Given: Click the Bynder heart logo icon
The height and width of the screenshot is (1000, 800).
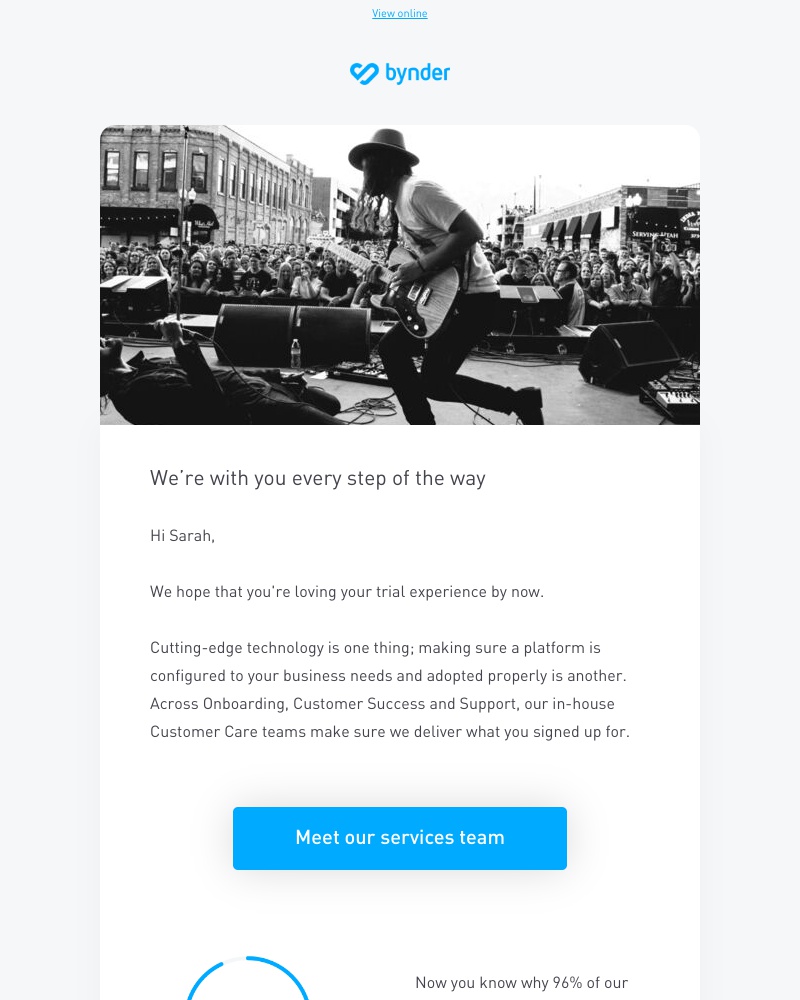Looking at the screenshot, I should [x=364, y=74].
